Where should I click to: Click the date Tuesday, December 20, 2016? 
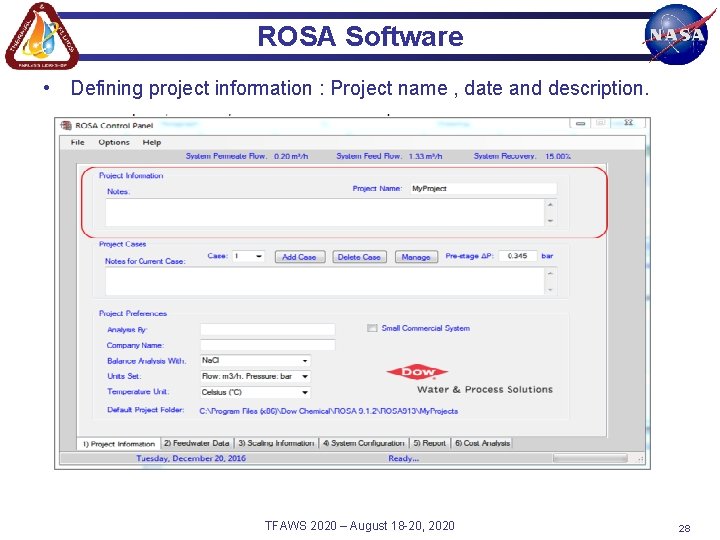(x=191, y=458)
